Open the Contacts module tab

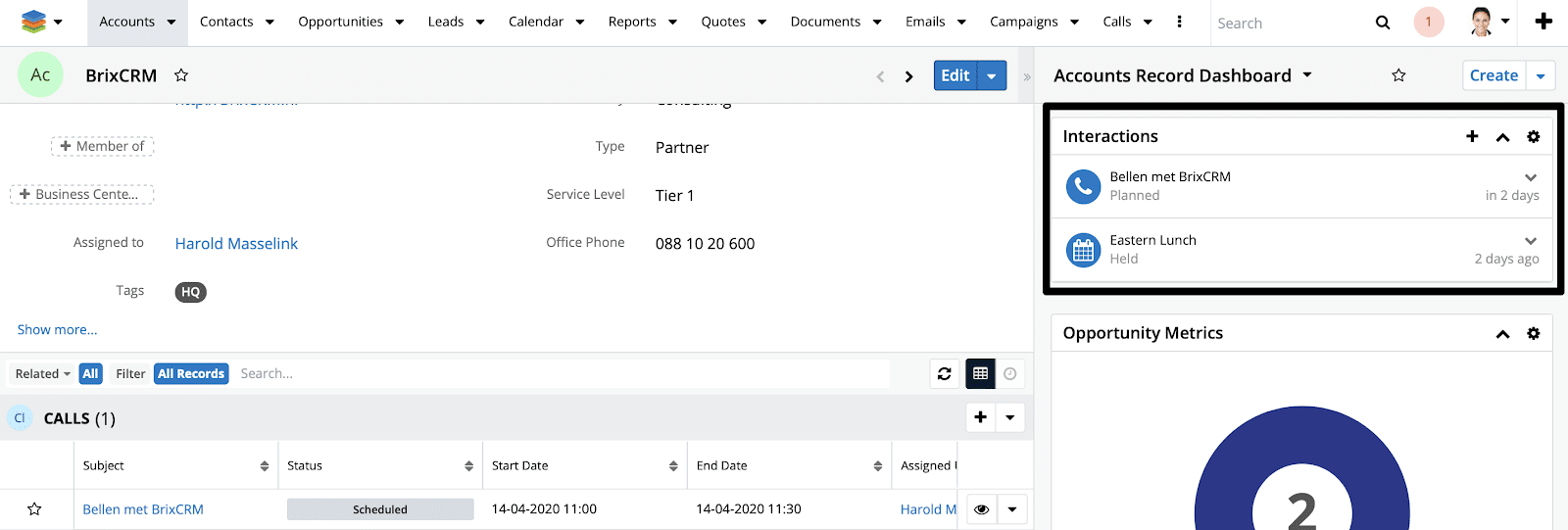point(226,22)
